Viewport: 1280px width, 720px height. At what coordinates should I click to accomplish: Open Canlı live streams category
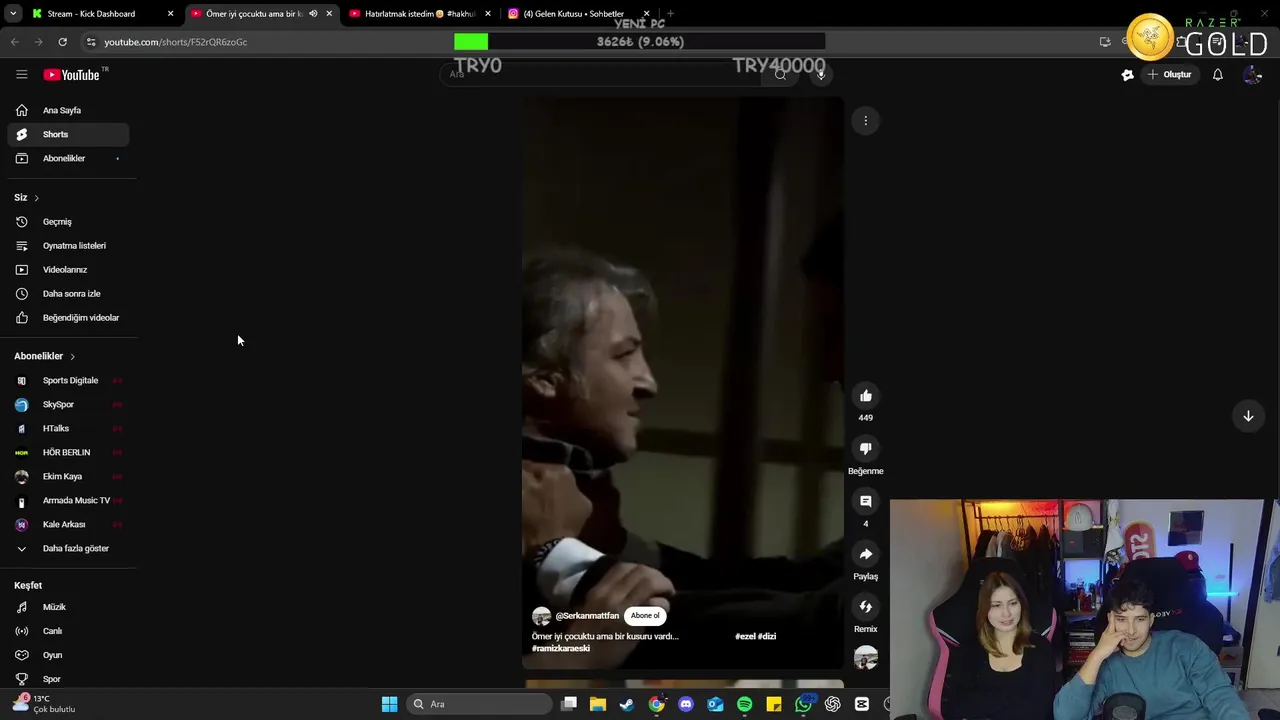tap(68, 631)
